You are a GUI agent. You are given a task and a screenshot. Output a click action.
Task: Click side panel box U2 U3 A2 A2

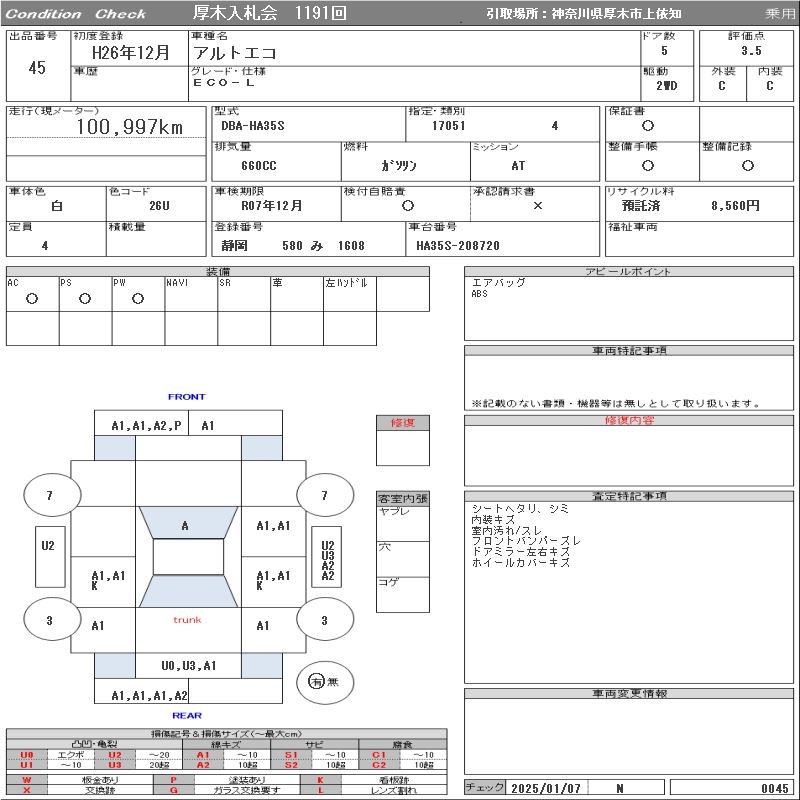(x=327, y=557)
